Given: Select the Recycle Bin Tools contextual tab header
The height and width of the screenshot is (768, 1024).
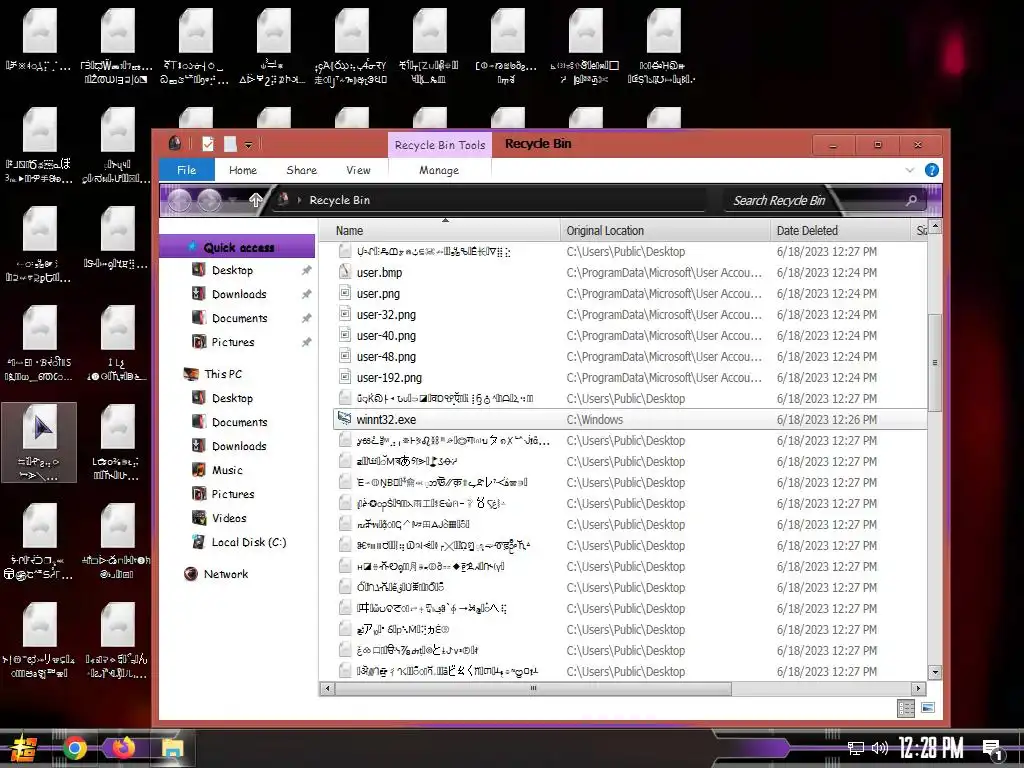Looking at the screenshot, I should pos(440,145).
